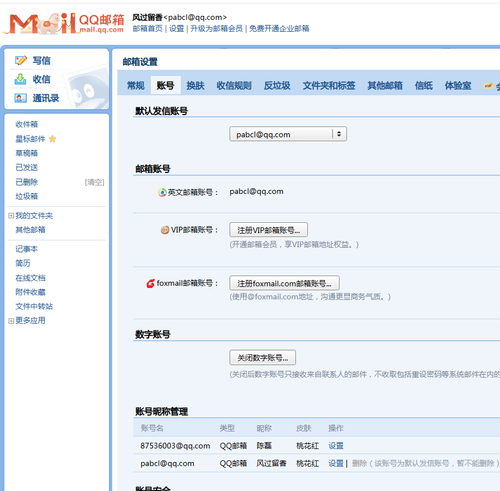Open the 已删除 folder

click(27, 182)
